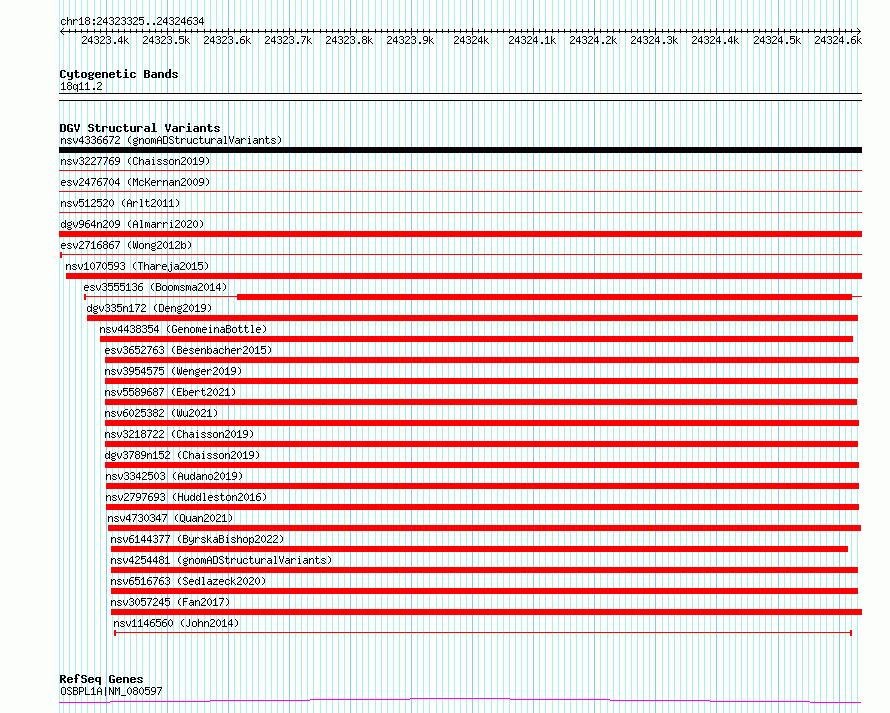The height and width of the screenshot is (713, 890).
Task: Open variant nsv4438354 (GenomeinaBottle)
Action: (183, 329)
